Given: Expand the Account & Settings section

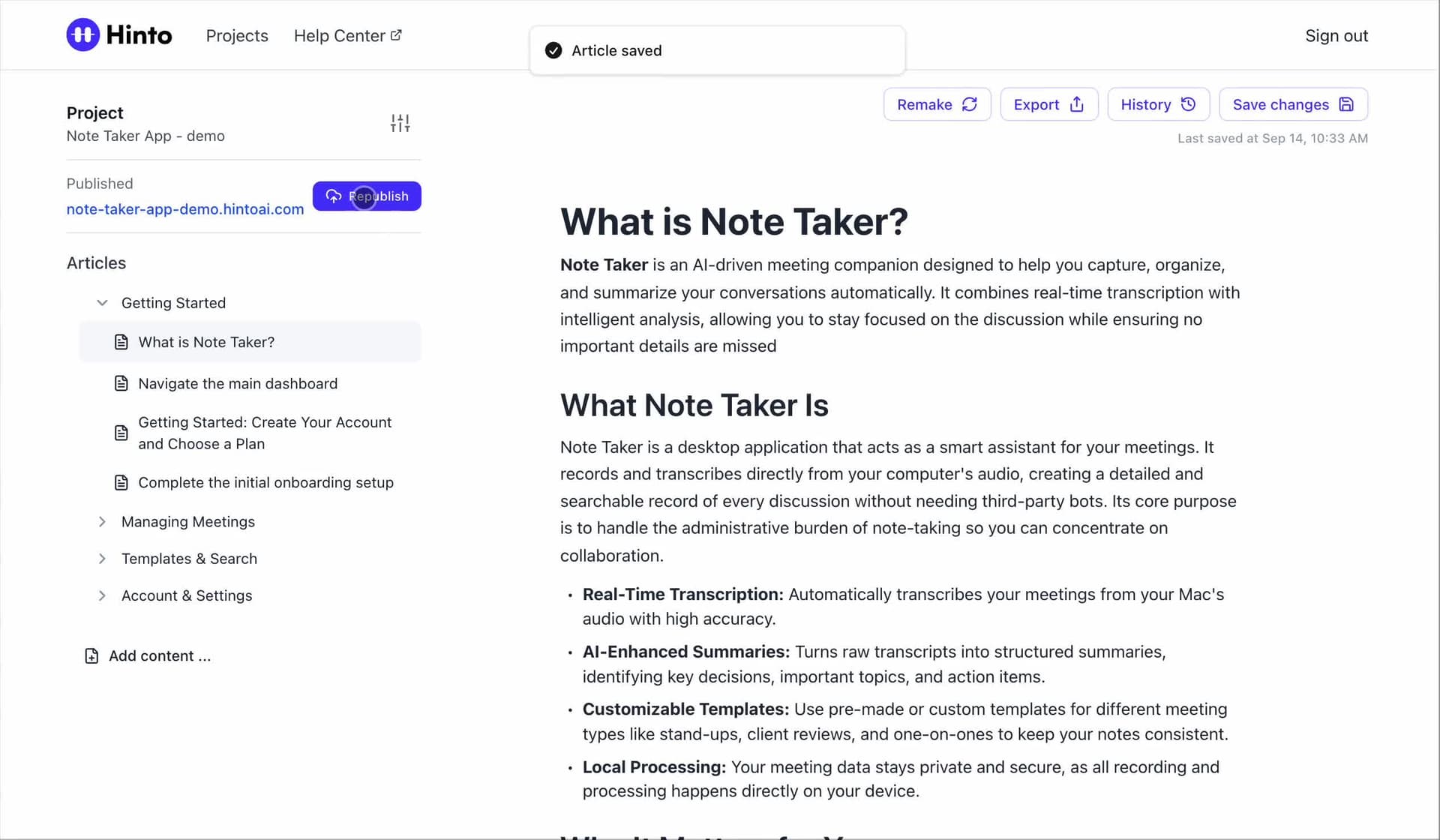Looking at the screenshot, I should [102, 595].
